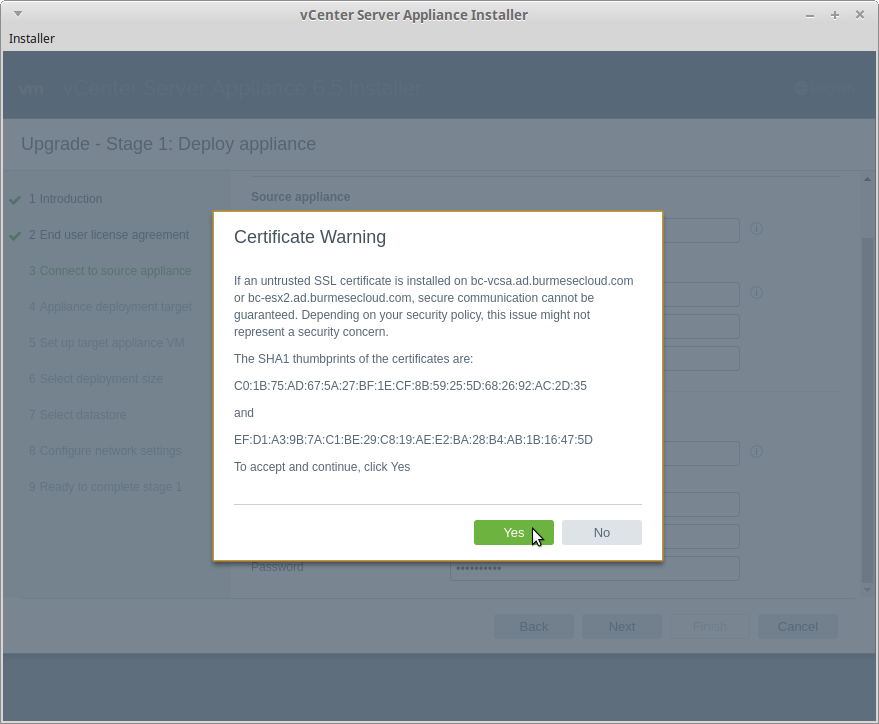Click the dimmed Next button

622,626
